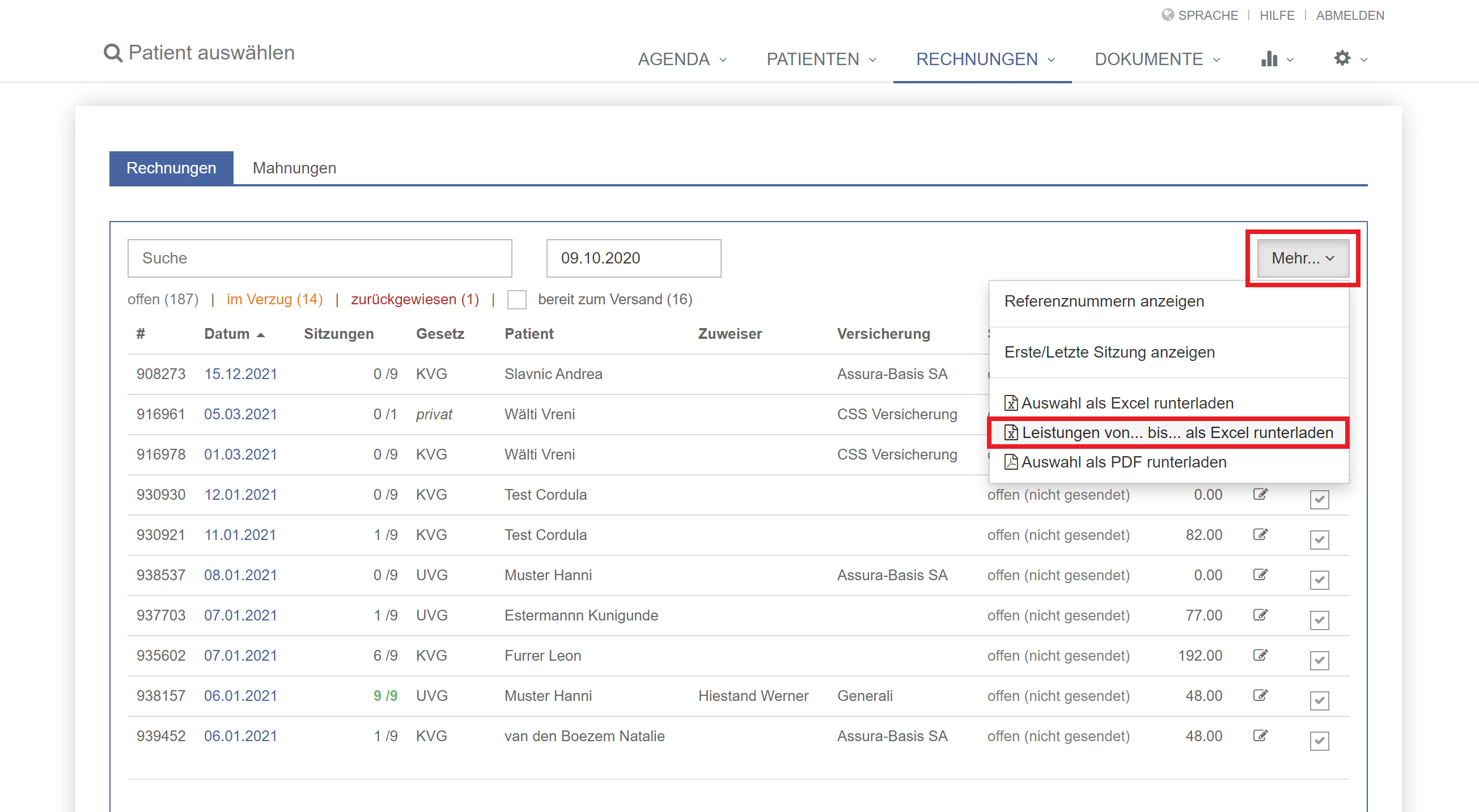Click patient name Slavnic Andrea
Viewport: 1479px width, 812px height.
click(x=553, y=373)
